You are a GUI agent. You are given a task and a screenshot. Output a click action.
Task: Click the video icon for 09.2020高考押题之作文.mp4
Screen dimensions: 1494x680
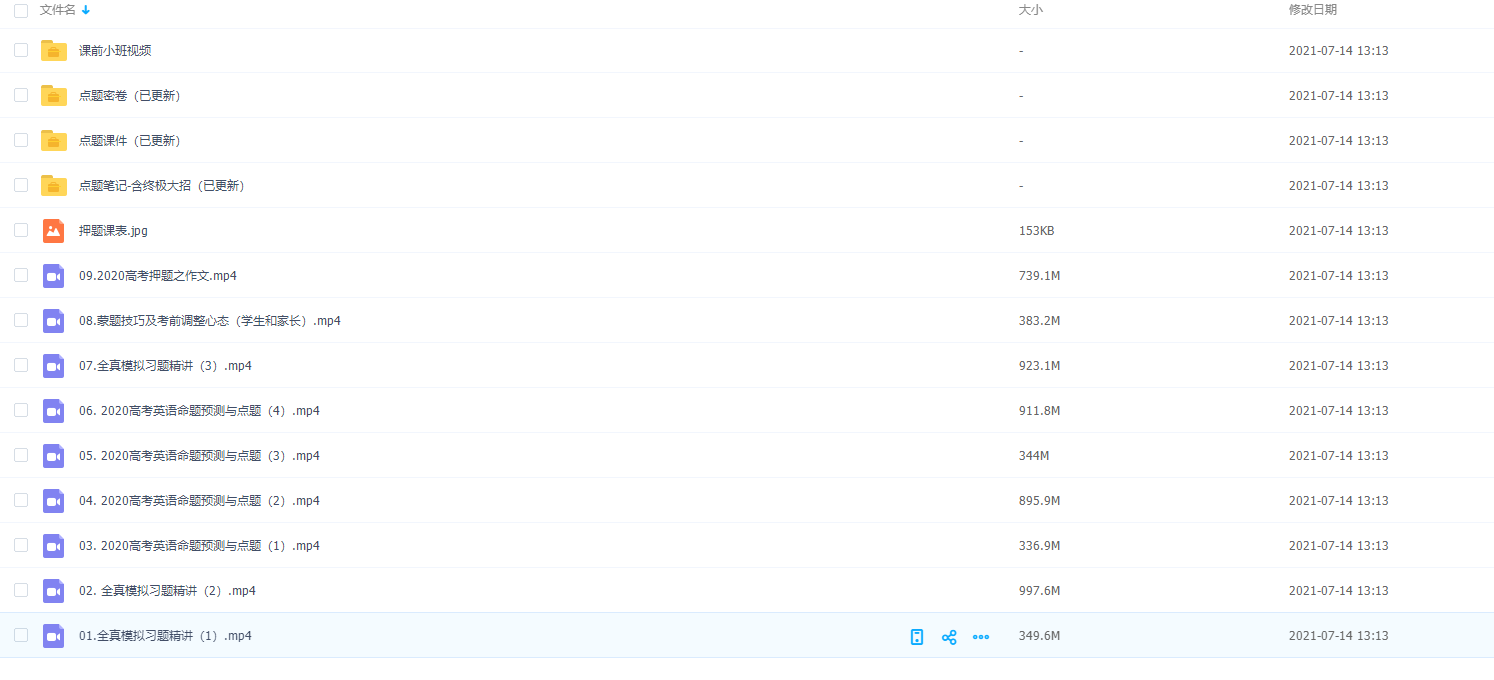[x=54, y=275]
